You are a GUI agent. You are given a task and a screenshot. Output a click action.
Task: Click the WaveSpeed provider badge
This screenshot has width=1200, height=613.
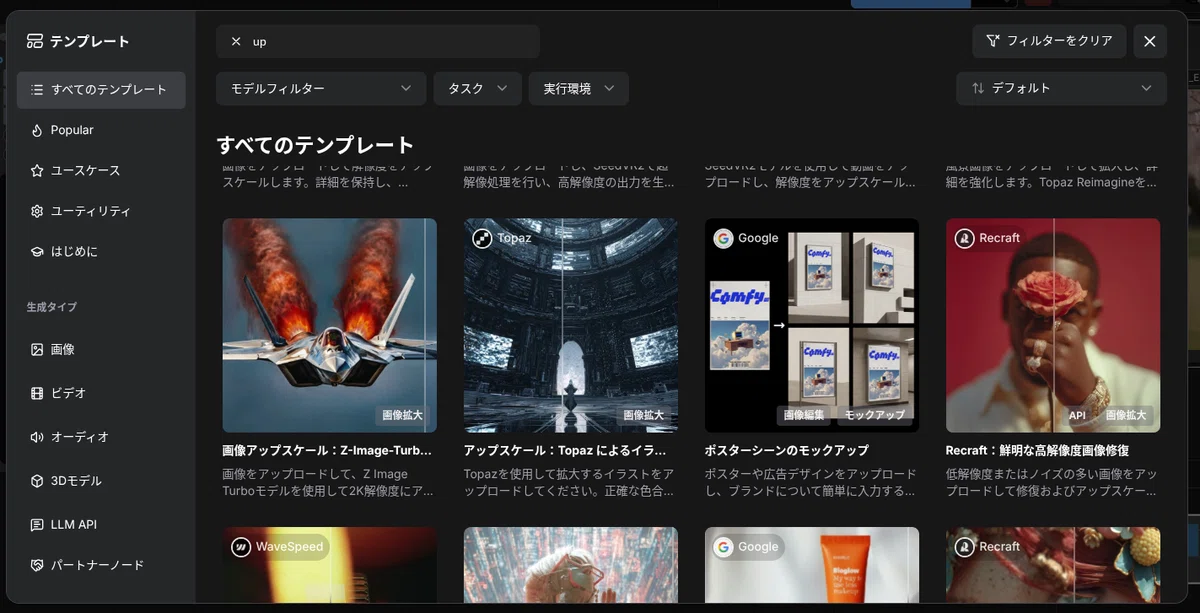pyautogui.click(x=279, y=547)
